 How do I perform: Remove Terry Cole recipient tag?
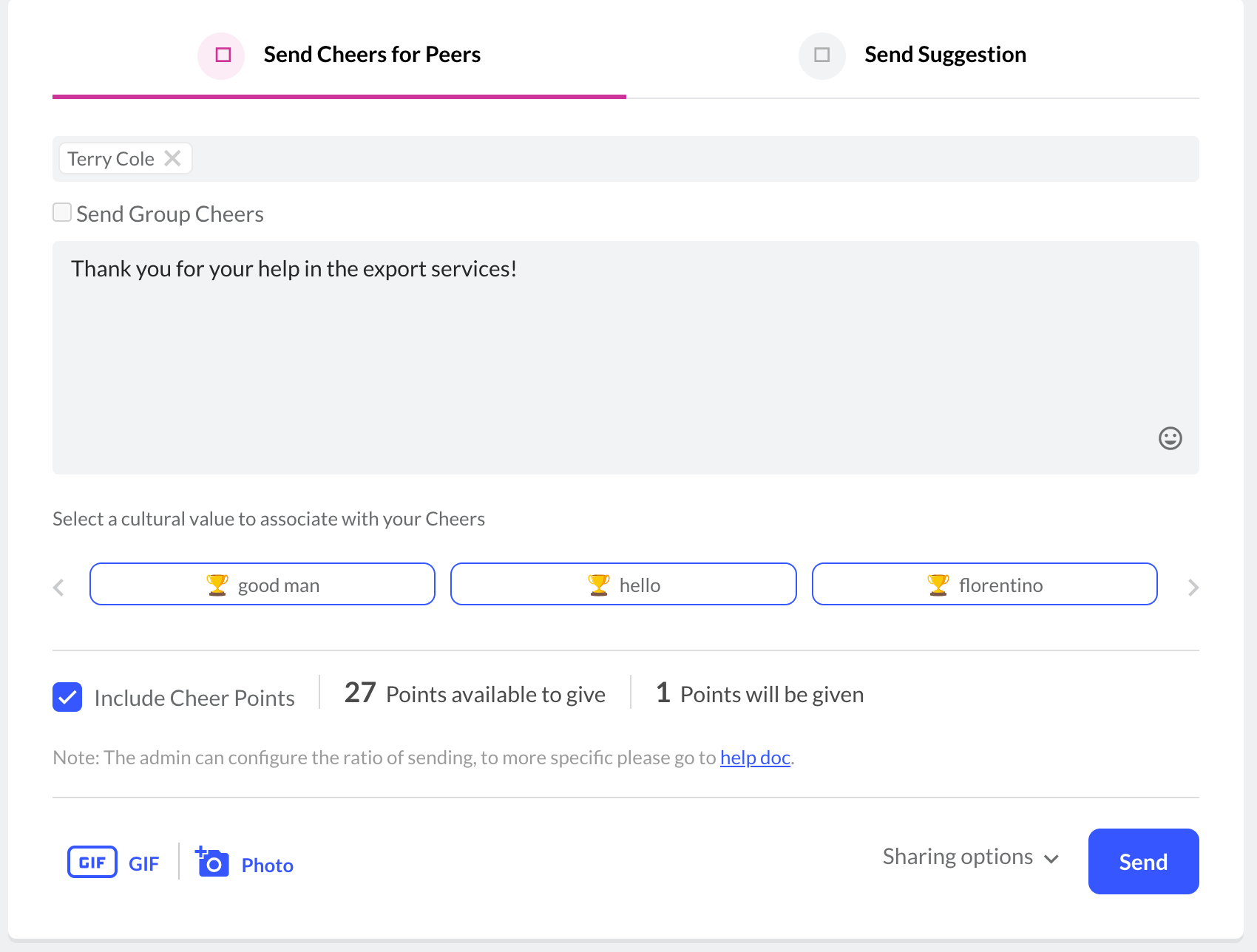172,158
